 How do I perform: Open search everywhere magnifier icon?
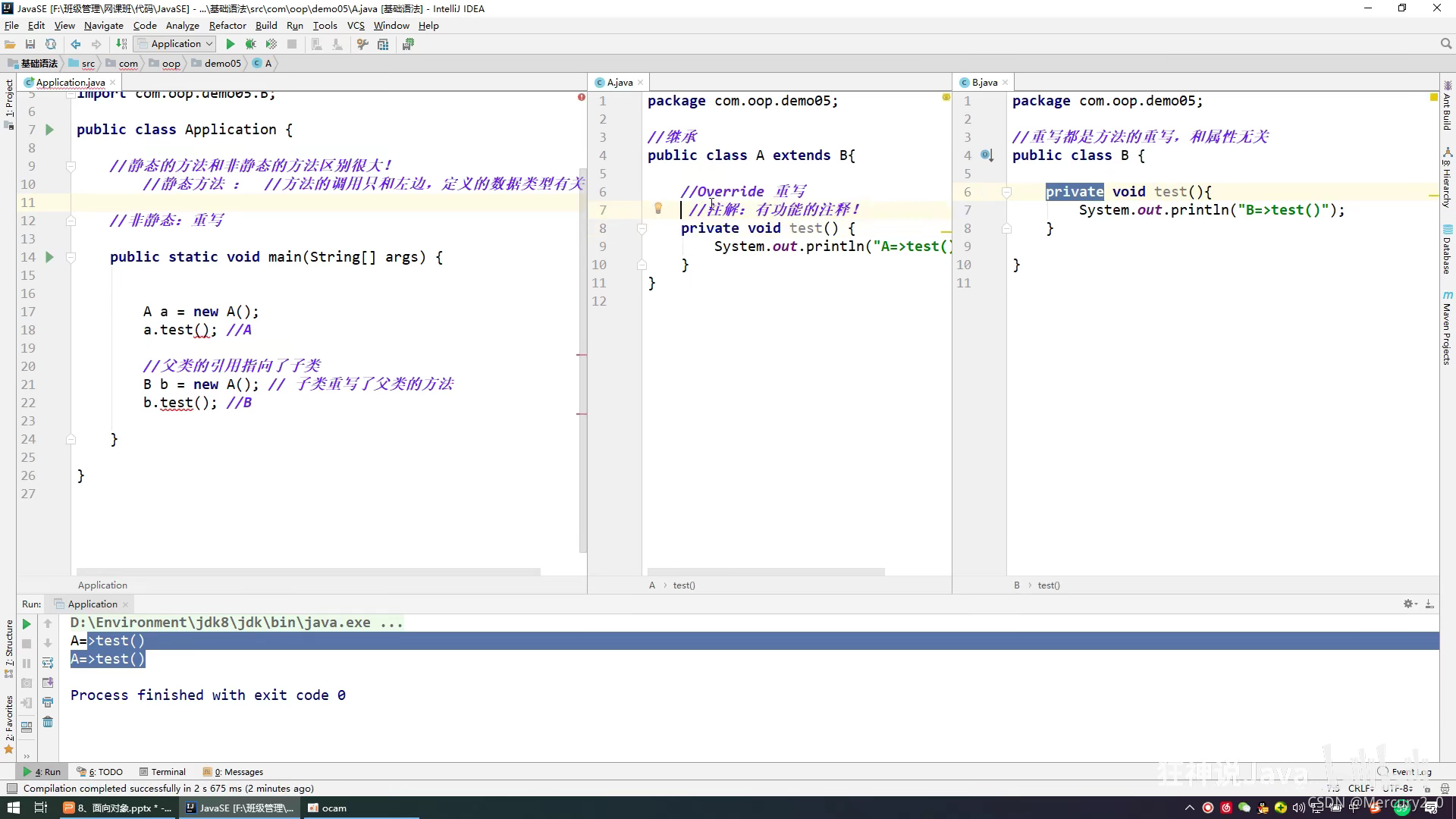(1445, 44)
